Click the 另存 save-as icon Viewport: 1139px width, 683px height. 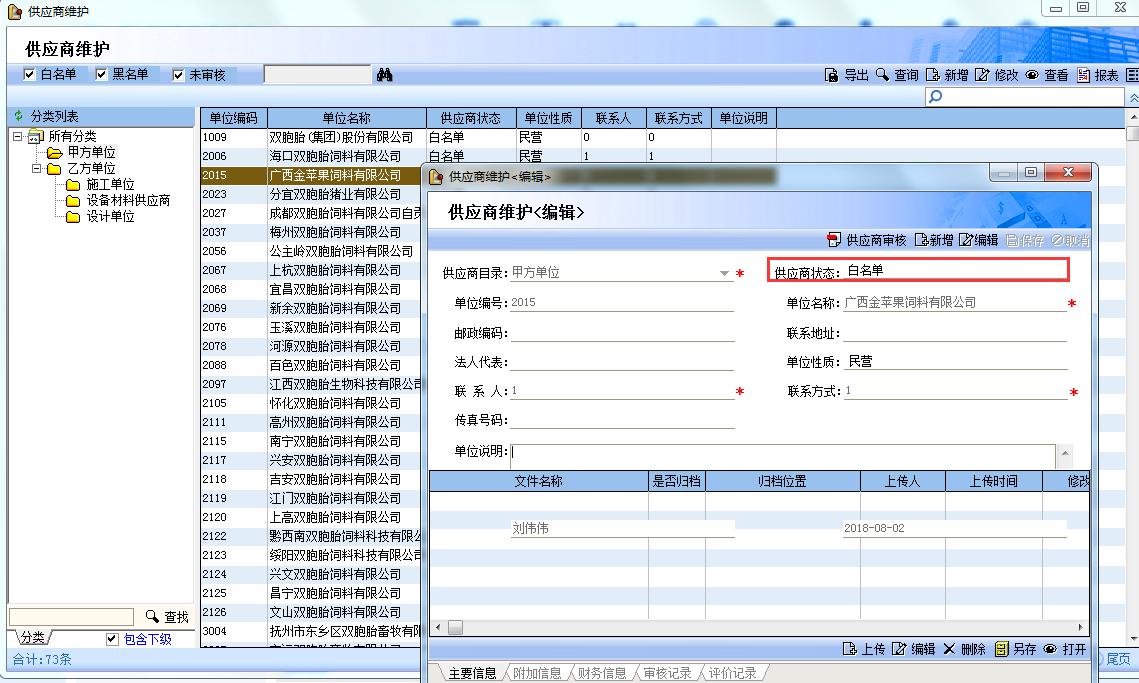point(1001,649)
